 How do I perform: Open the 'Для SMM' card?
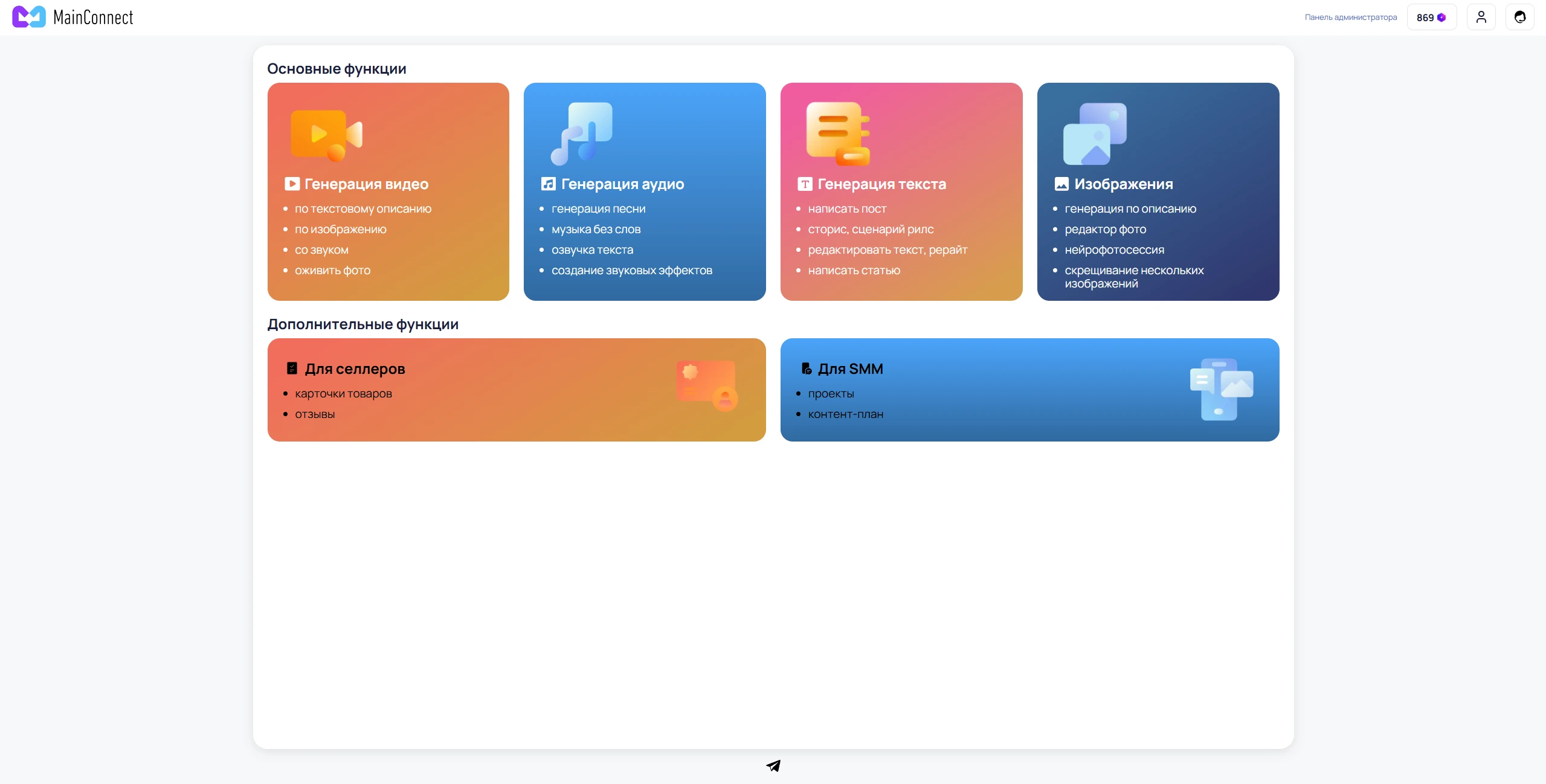(x=1028, y=390)
